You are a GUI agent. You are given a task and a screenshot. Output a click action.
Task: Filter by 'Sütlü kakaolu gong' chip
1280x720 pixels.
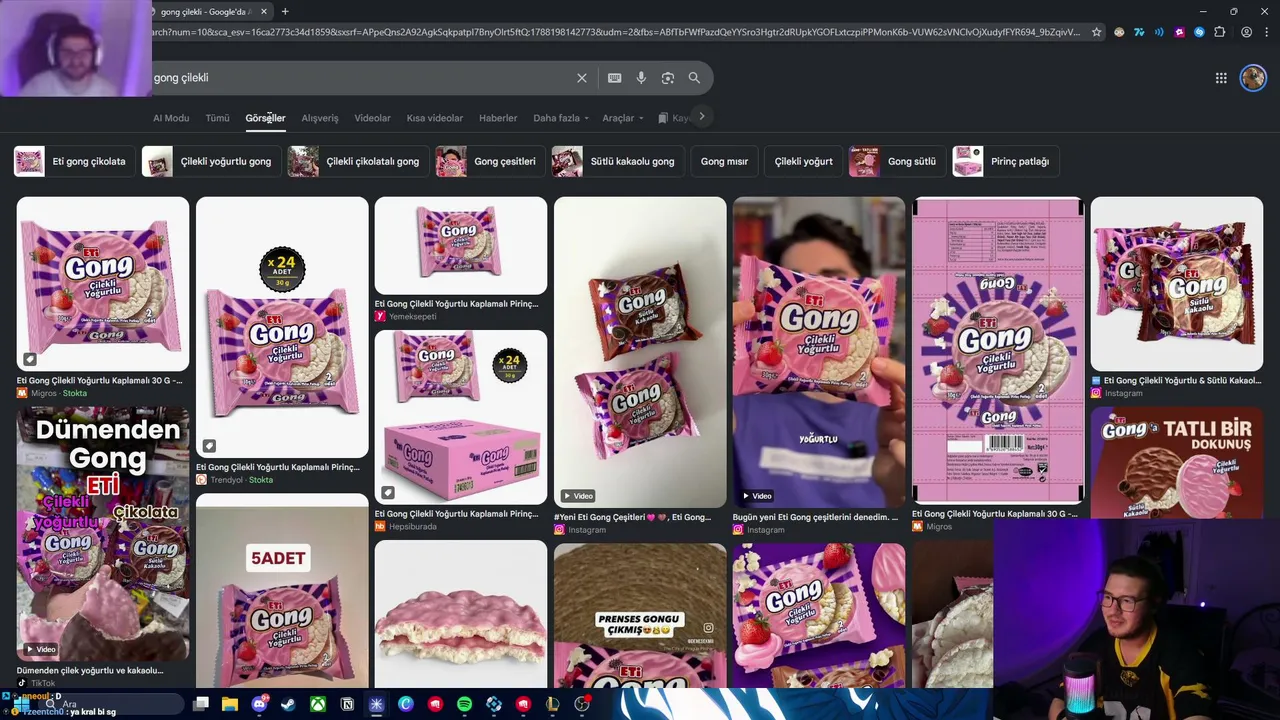617,161
